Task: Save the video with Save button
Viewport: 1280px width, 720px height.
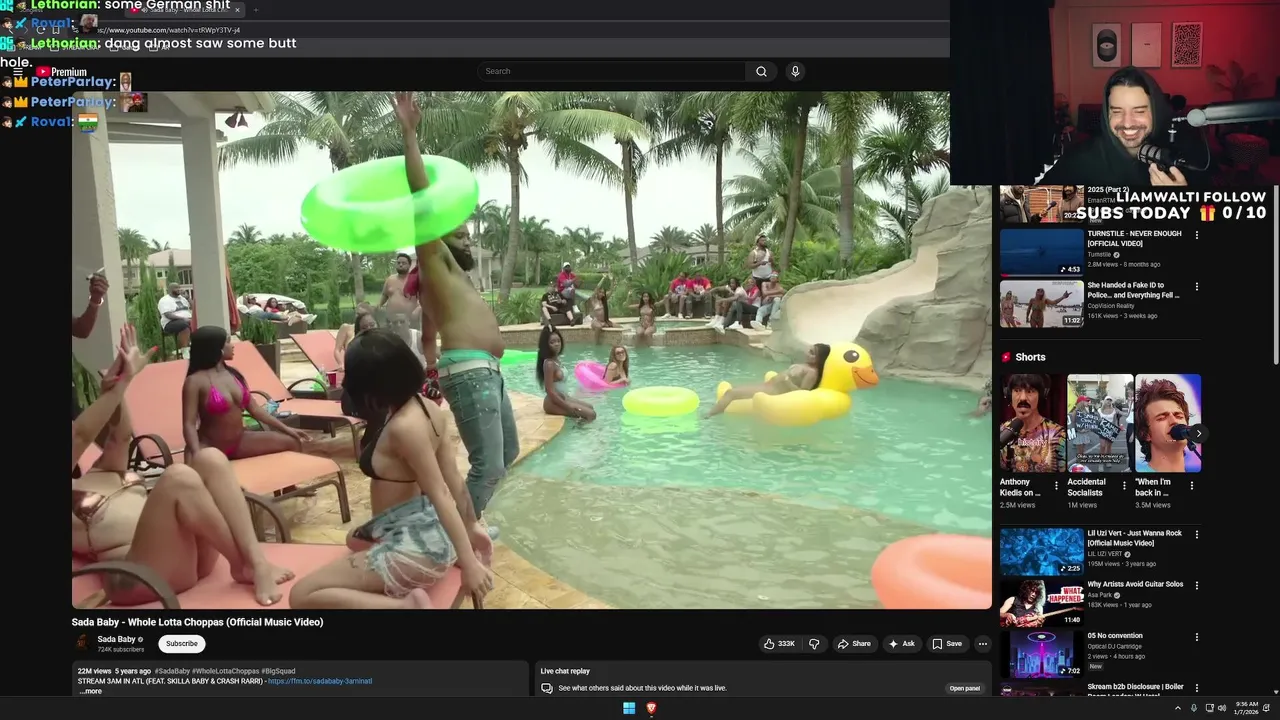Action: coord(946,644)
